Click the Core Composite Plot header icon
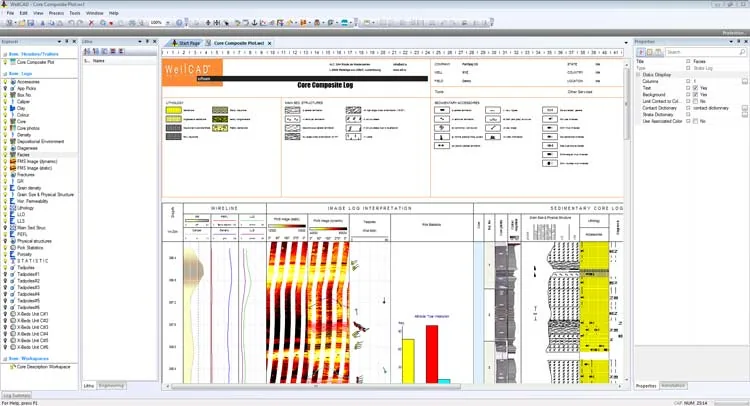 coord(13,62)
